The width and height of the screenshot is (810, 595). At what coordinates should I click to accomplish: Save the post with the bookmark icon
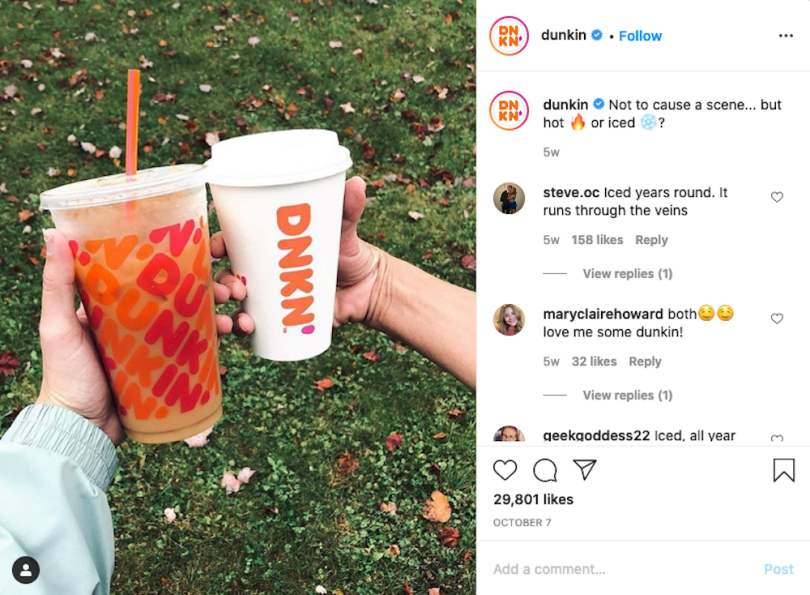pyautogui.click(x=784, y=470)
